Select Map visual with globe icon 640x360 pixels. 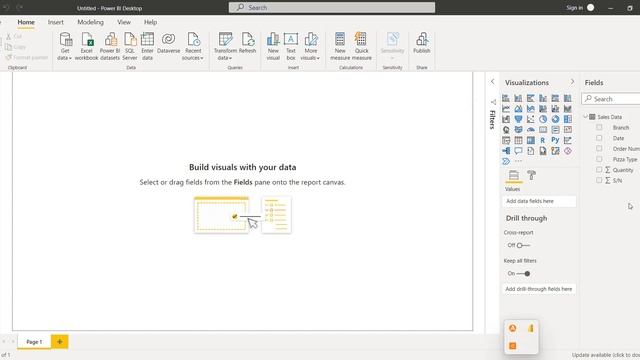506,130
